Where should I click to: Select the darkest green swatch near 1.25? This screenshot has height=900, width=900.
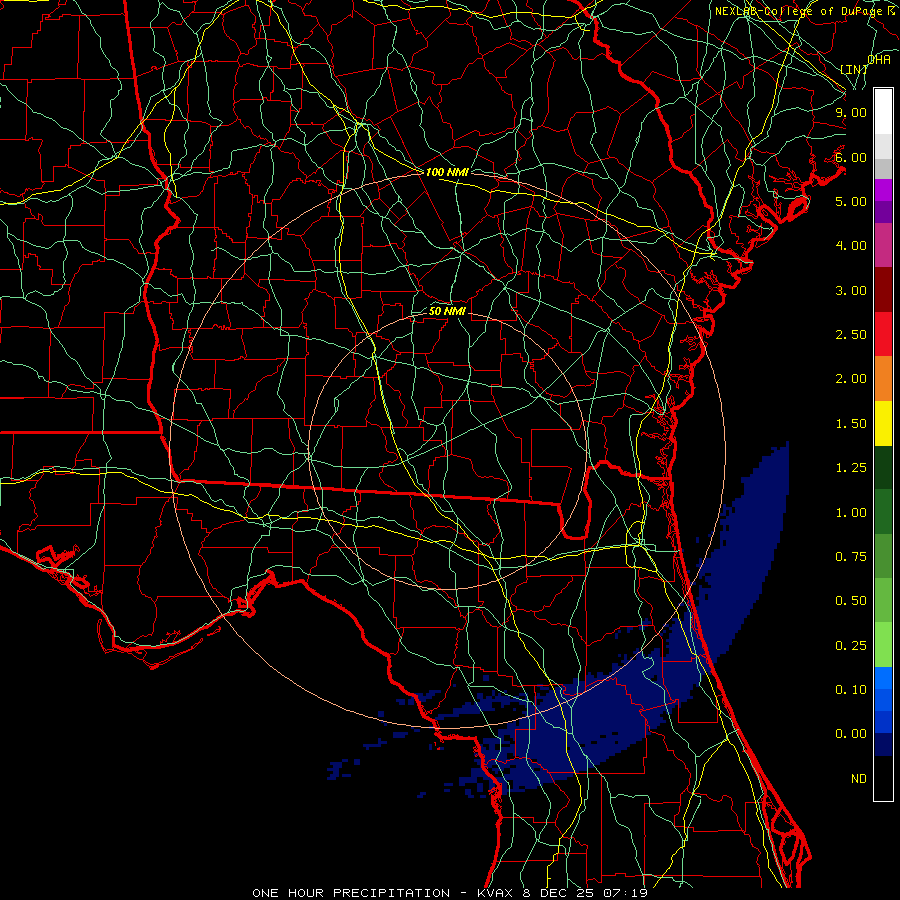coord(883,467)
